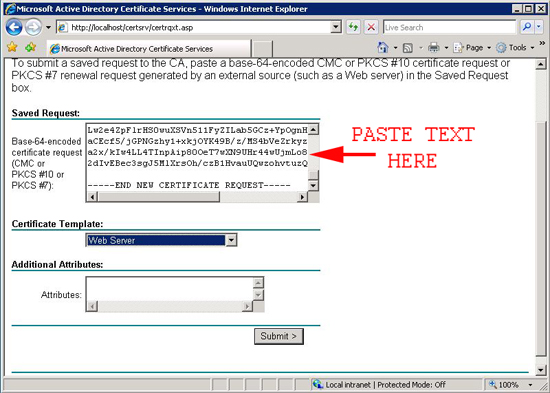
Task: Click left arrow of Saved Request horizontal scrollbar
Action: point(92,197)
